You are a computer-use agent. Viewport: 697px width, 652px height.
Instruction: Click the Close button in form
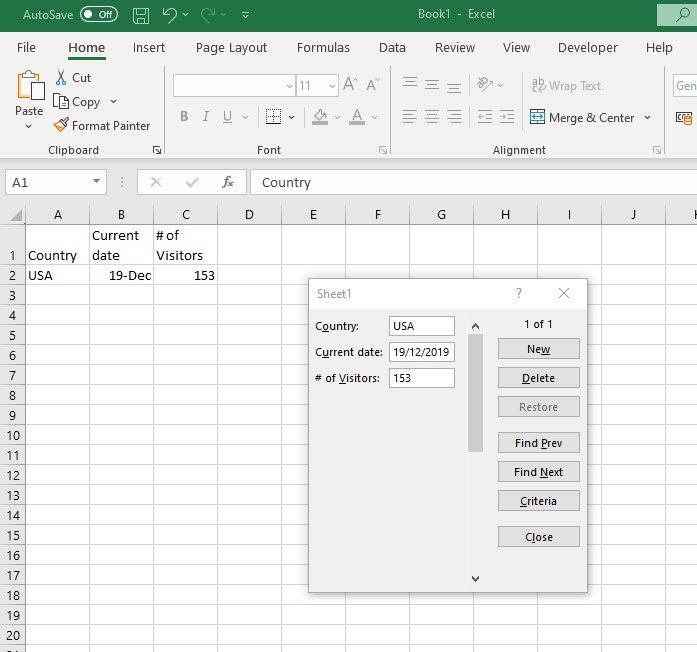[x=539, y=537]
